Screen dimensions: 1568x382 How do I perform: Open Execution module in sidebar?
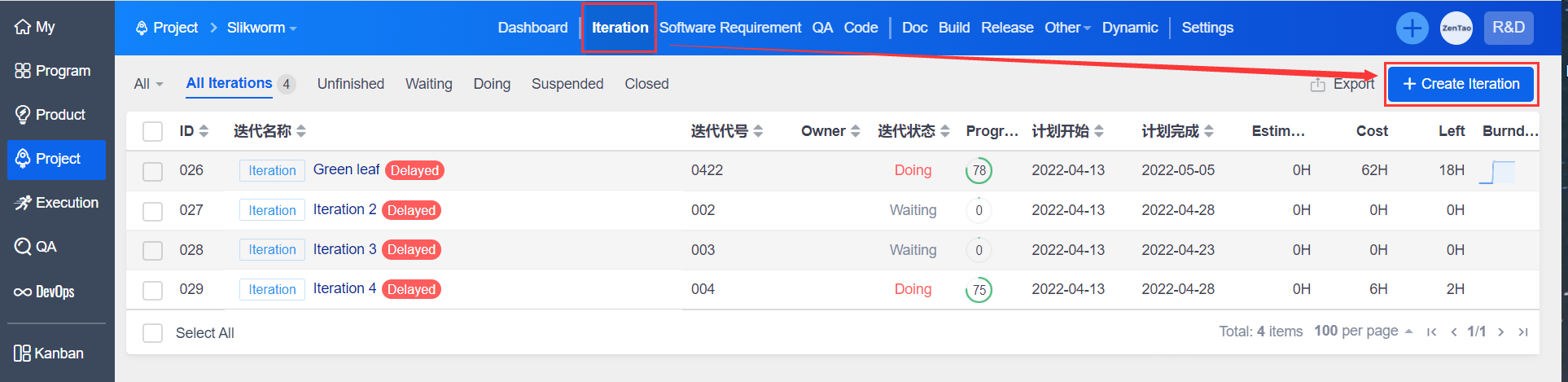pyautogui.click(x=56, y=203)
